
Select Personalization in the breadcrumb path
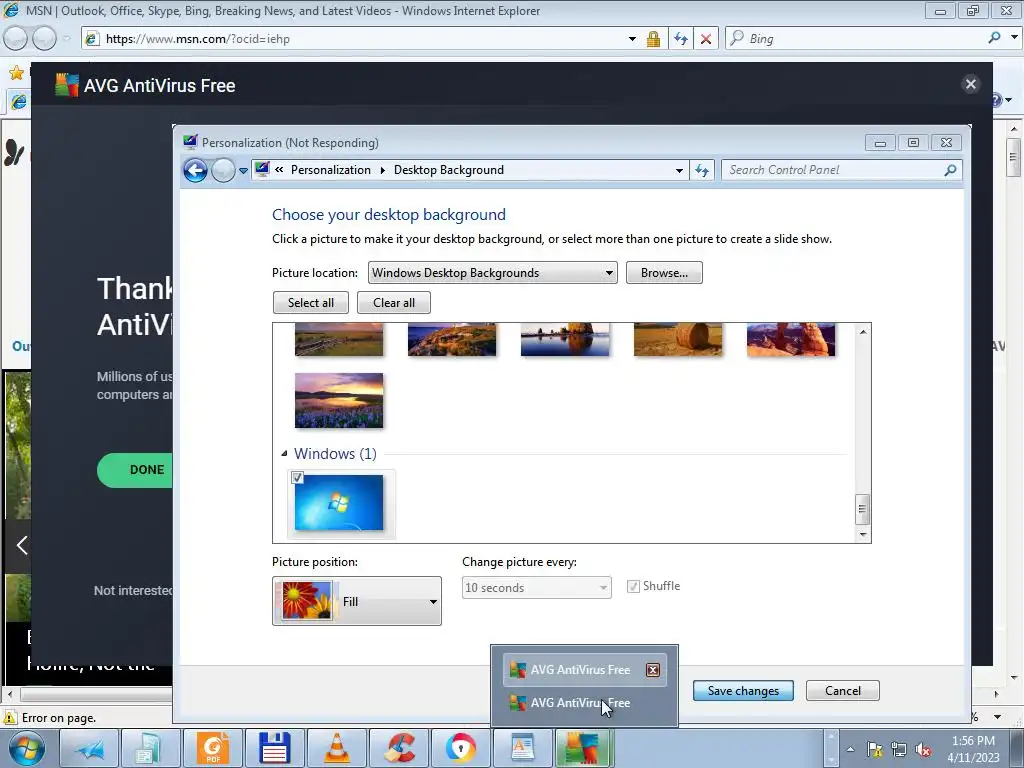tap(330, 170)
